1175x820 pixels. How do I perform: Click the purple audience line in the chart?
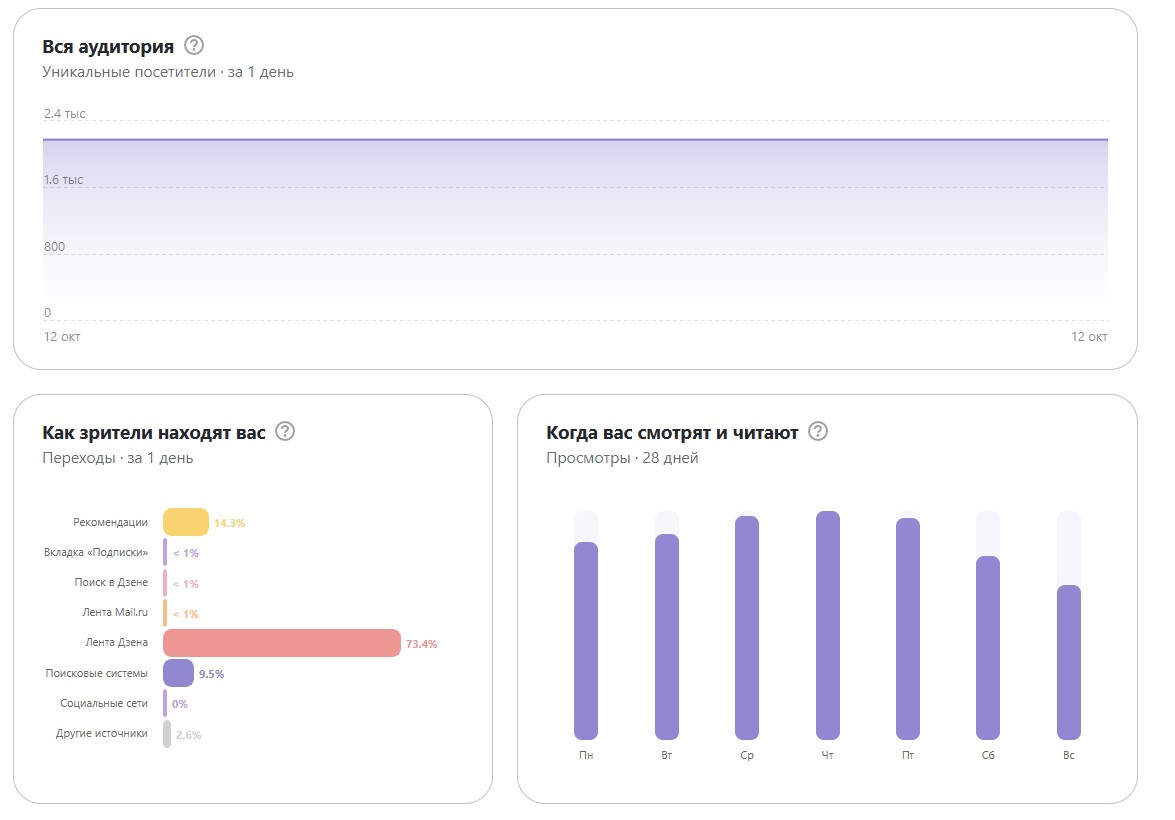[x=575, y=140]
